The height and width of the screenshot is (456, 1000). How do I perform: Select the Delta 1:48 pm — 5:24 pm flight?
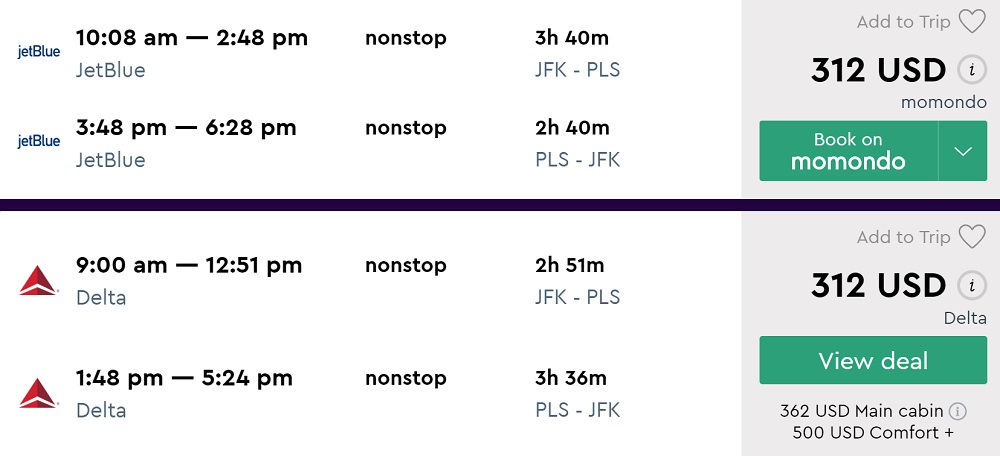(184, 378)
